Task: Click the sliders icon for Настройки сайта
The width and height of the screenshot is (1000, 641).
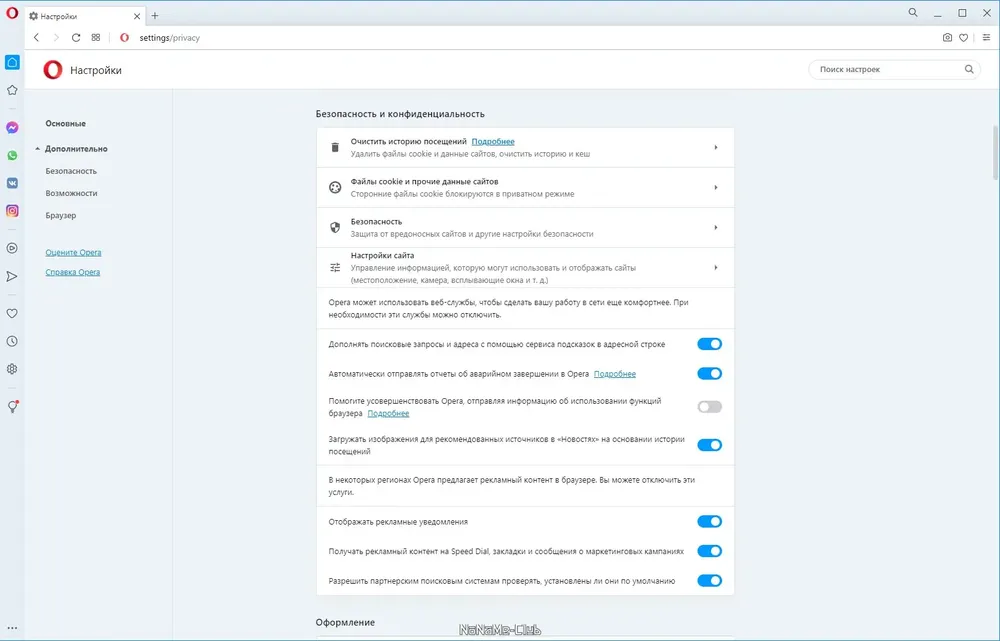Action: click(335, 268)
